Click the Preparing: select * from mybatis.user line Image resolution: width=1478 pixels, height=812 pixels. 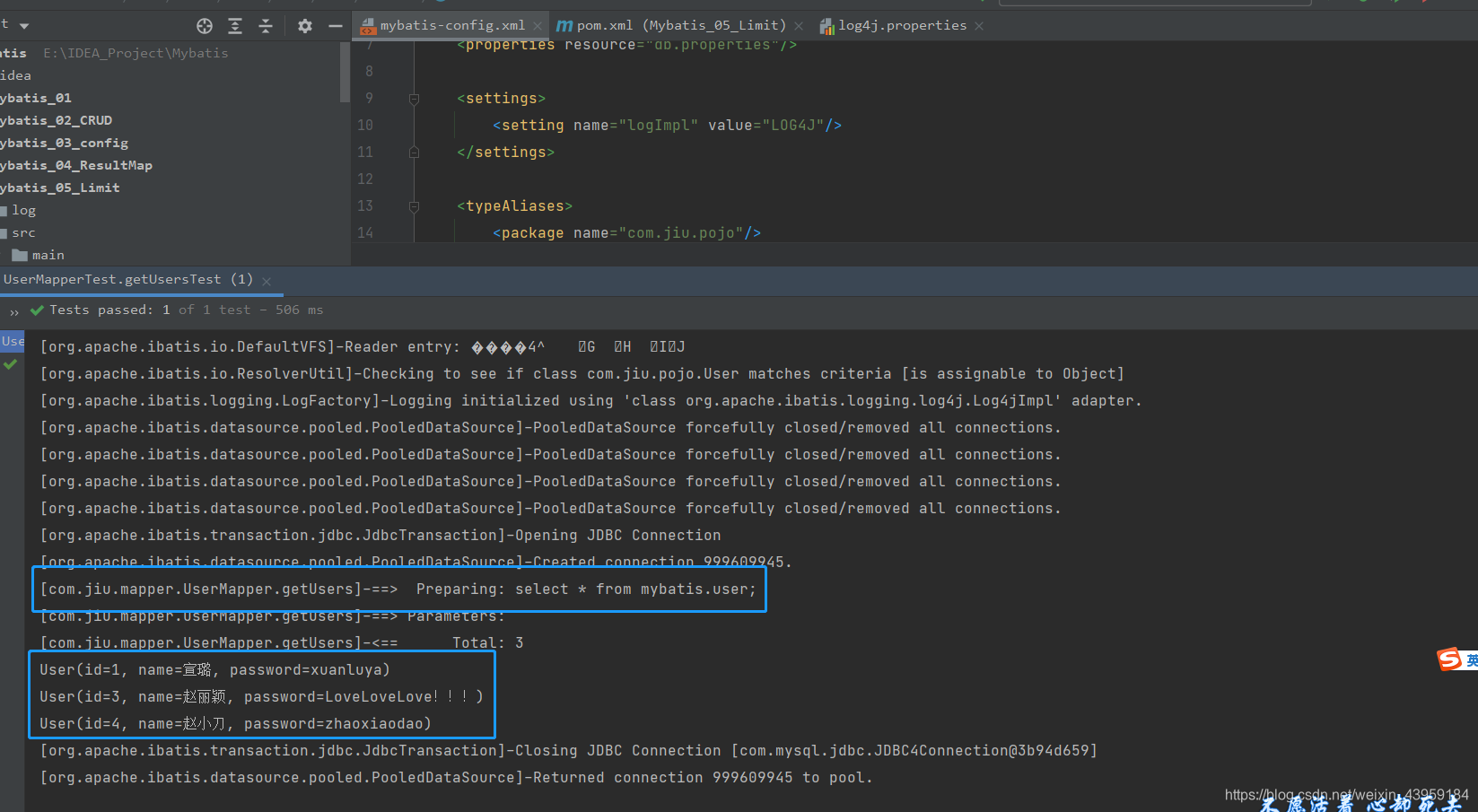(398, 589)
